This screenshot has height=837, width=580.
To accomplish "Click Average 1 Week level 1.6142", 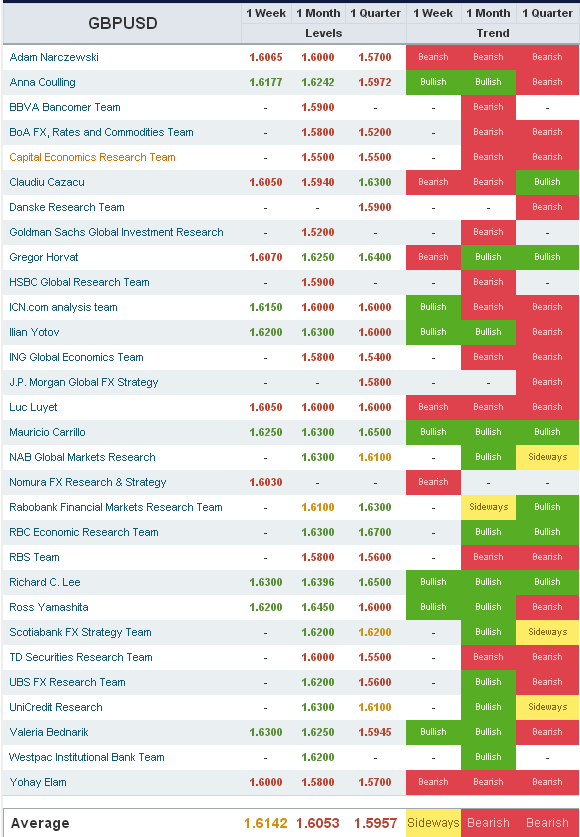I will 266,824.
